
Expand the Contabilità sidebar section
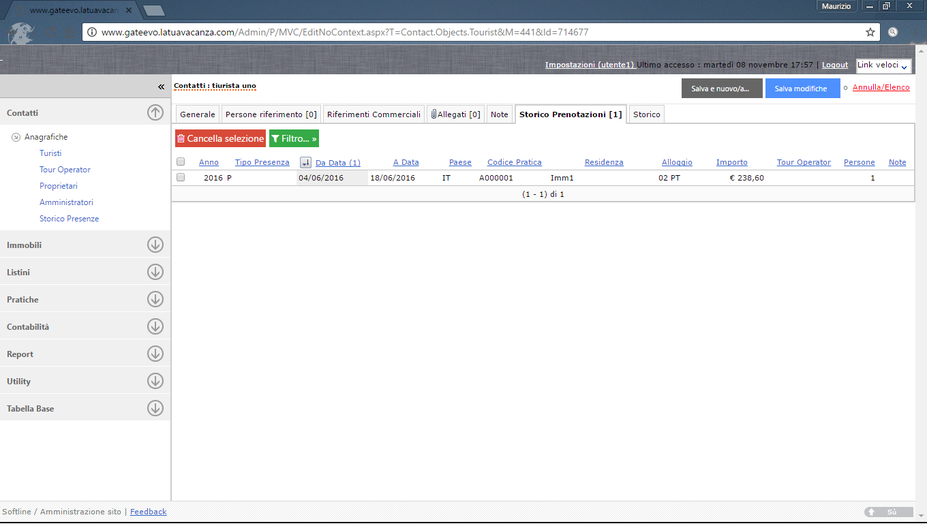pyautogui.click(x=155, y=327)
